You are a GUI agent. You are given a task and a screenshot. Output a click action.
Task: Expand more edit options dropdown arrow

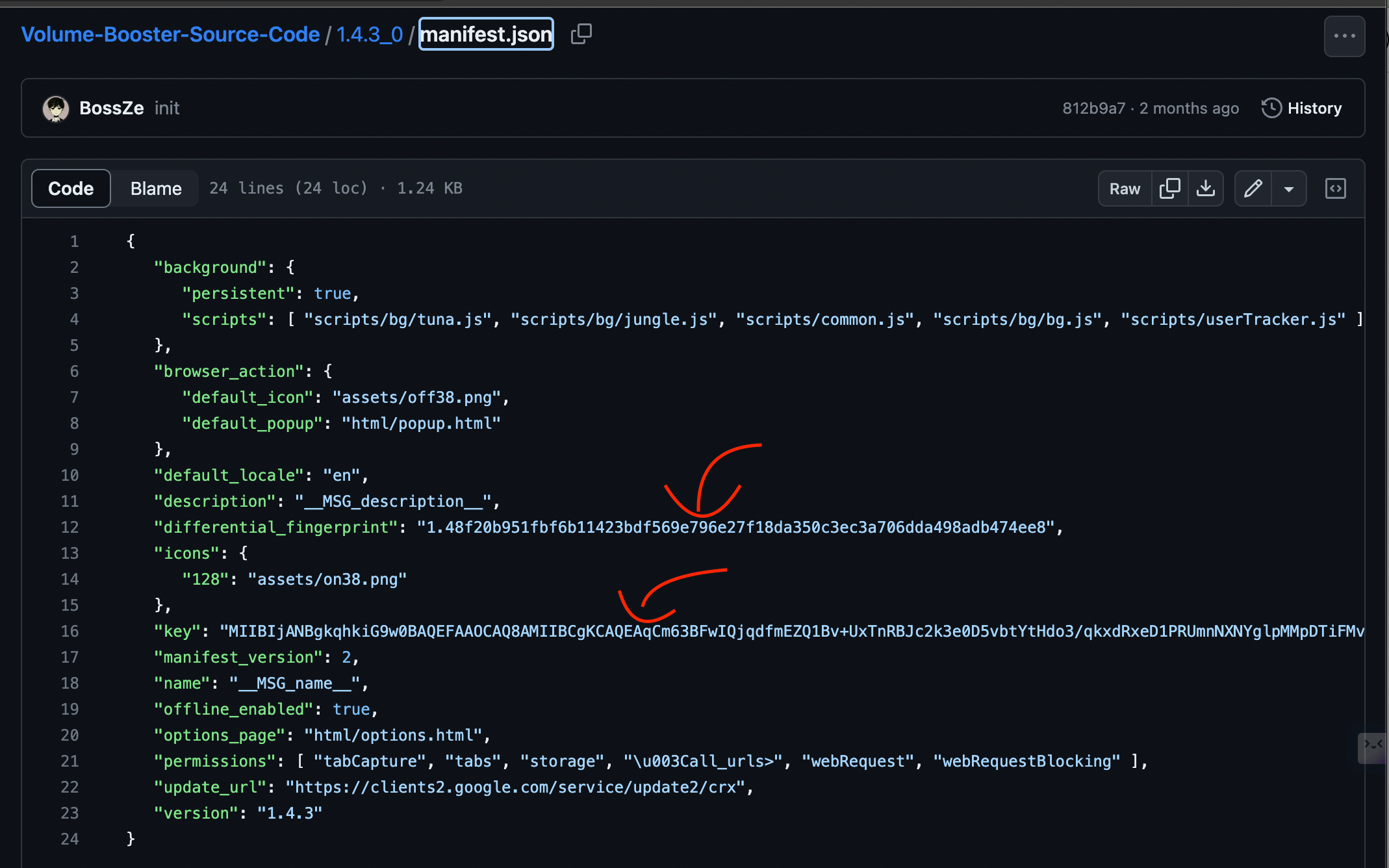(x=1289, y=189)
